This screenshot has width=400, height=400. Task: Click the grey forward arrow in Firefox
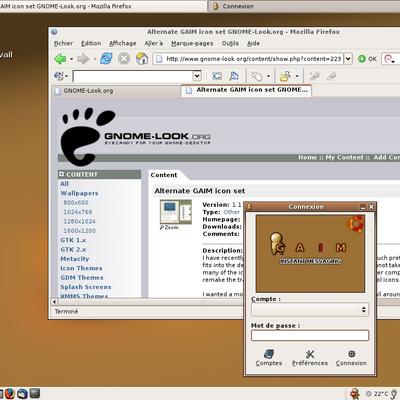pyautogui.click(x=83, y=59)
